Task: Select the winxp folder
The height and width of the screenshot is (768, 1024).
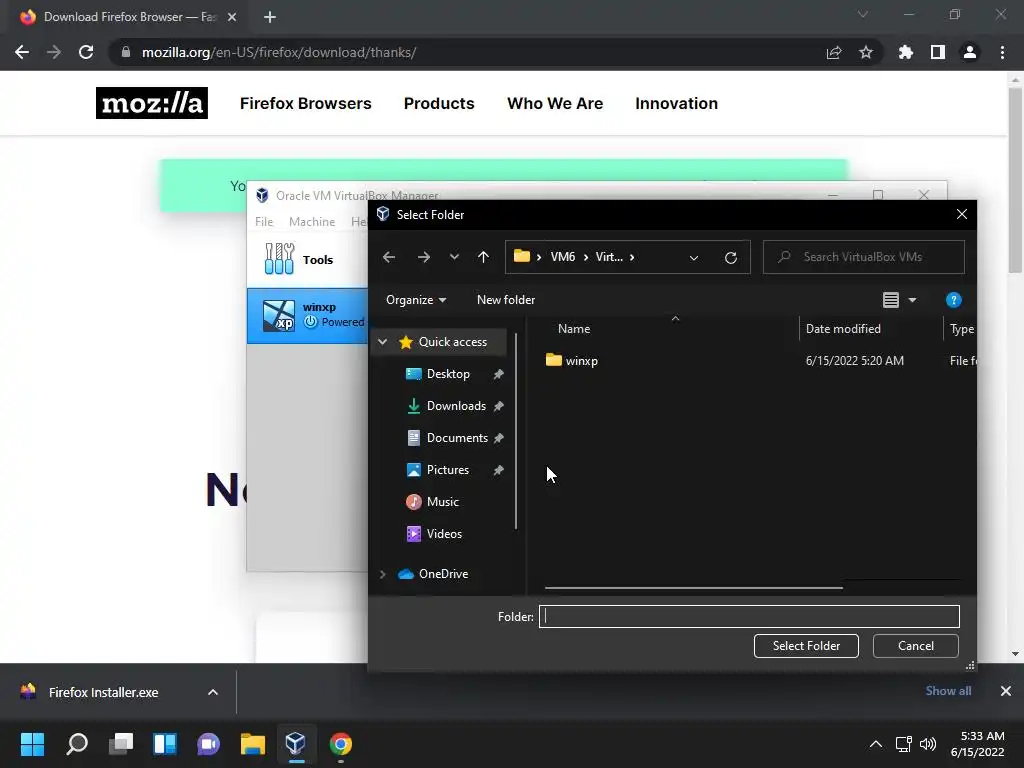Action: point(581,360)
